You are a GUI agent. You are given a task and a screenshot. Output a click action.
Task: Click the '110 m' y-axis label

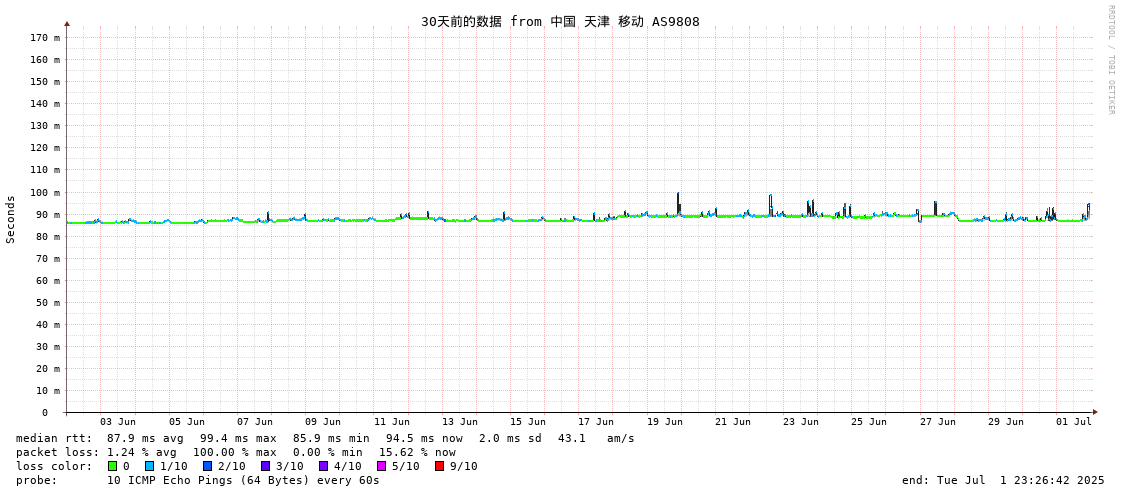pyautogui.click(x=44, y=170)
